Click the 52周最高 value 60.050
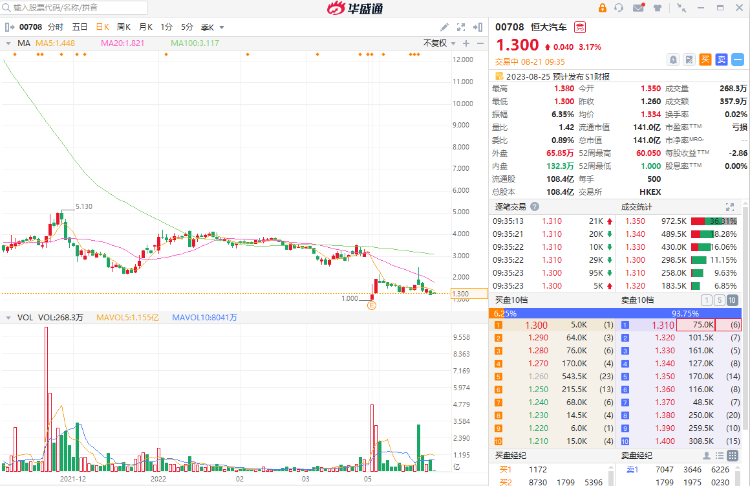Screen dimensions: 750x486 pyautogui.click(x=648, y=153)
